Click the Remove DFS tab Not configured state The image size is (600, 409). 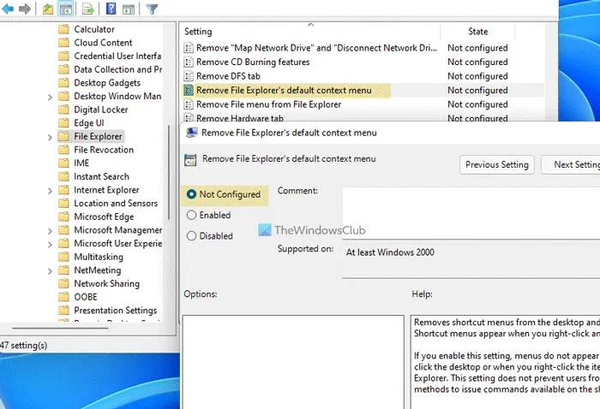478,76
